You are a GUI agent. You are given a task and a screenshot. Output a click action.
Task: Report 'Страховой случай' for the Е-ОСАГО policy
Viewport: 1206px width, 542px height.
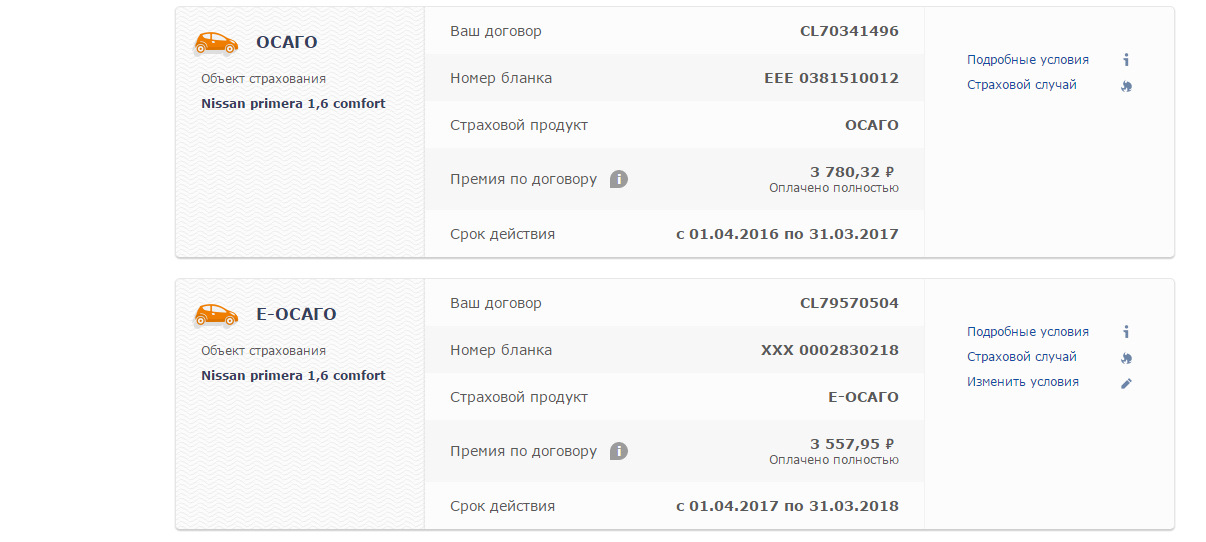pos(1021,357)
